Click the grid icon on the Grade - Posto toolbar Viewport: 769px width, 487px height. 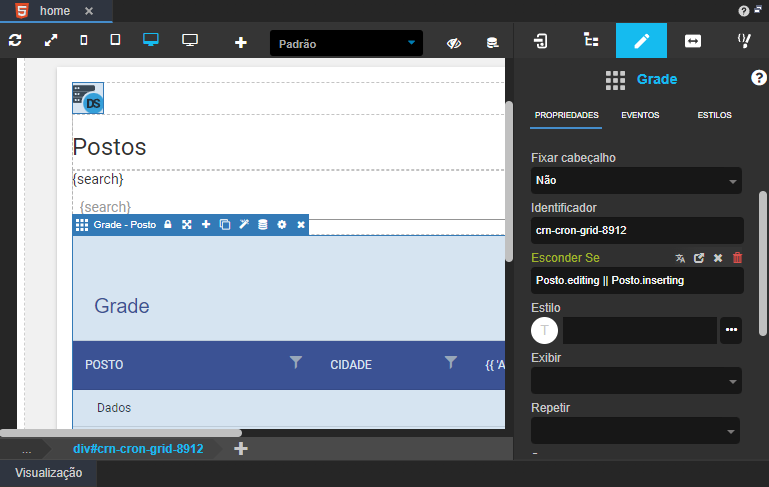coord(82,225)
